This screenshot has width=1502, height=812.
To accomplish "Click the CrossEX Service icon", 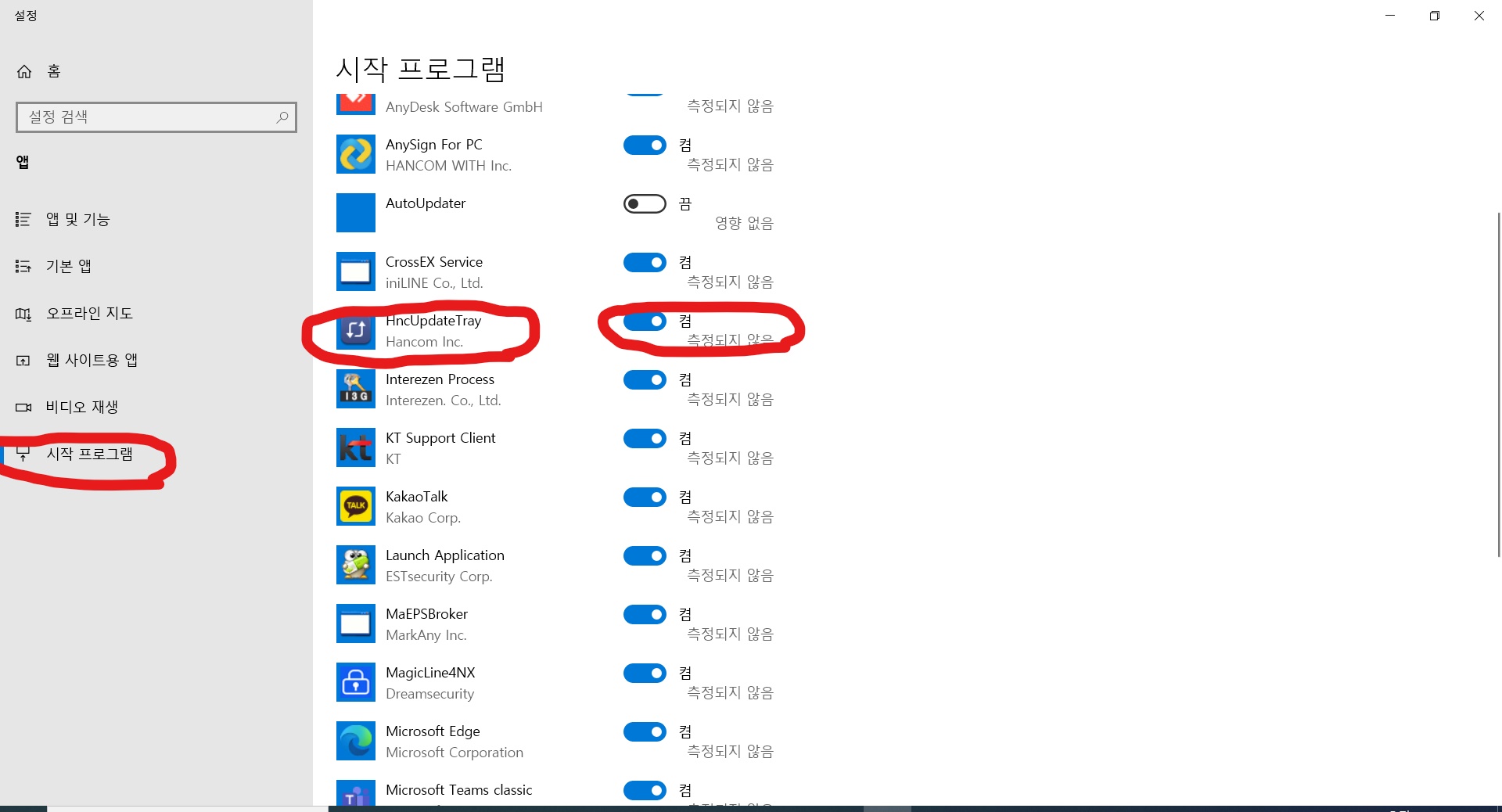I will (356, 271).
